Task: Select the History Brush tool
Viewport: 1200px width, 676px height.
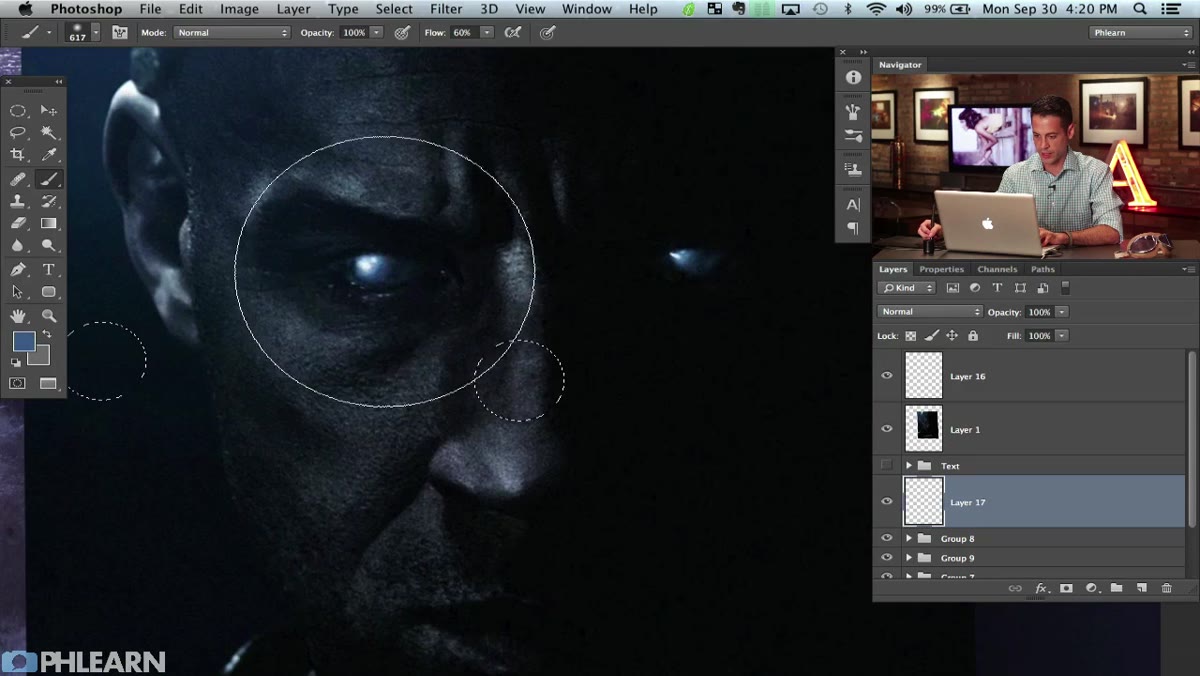Action: [x=48, y=201]
